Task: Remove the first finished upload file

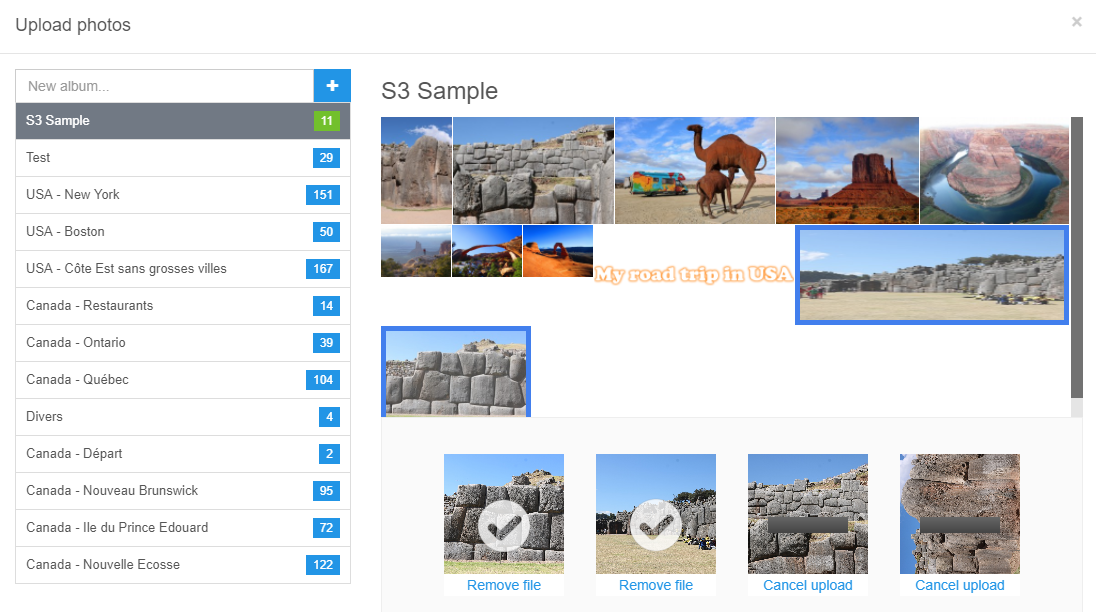Action: pos(504,585)
